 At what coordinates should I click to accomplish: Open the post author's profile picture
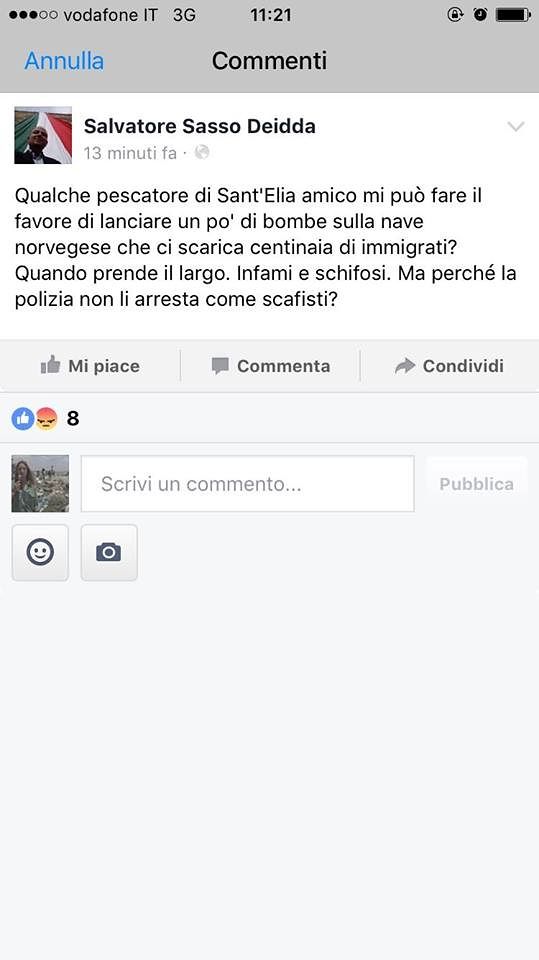click(43, 135)
